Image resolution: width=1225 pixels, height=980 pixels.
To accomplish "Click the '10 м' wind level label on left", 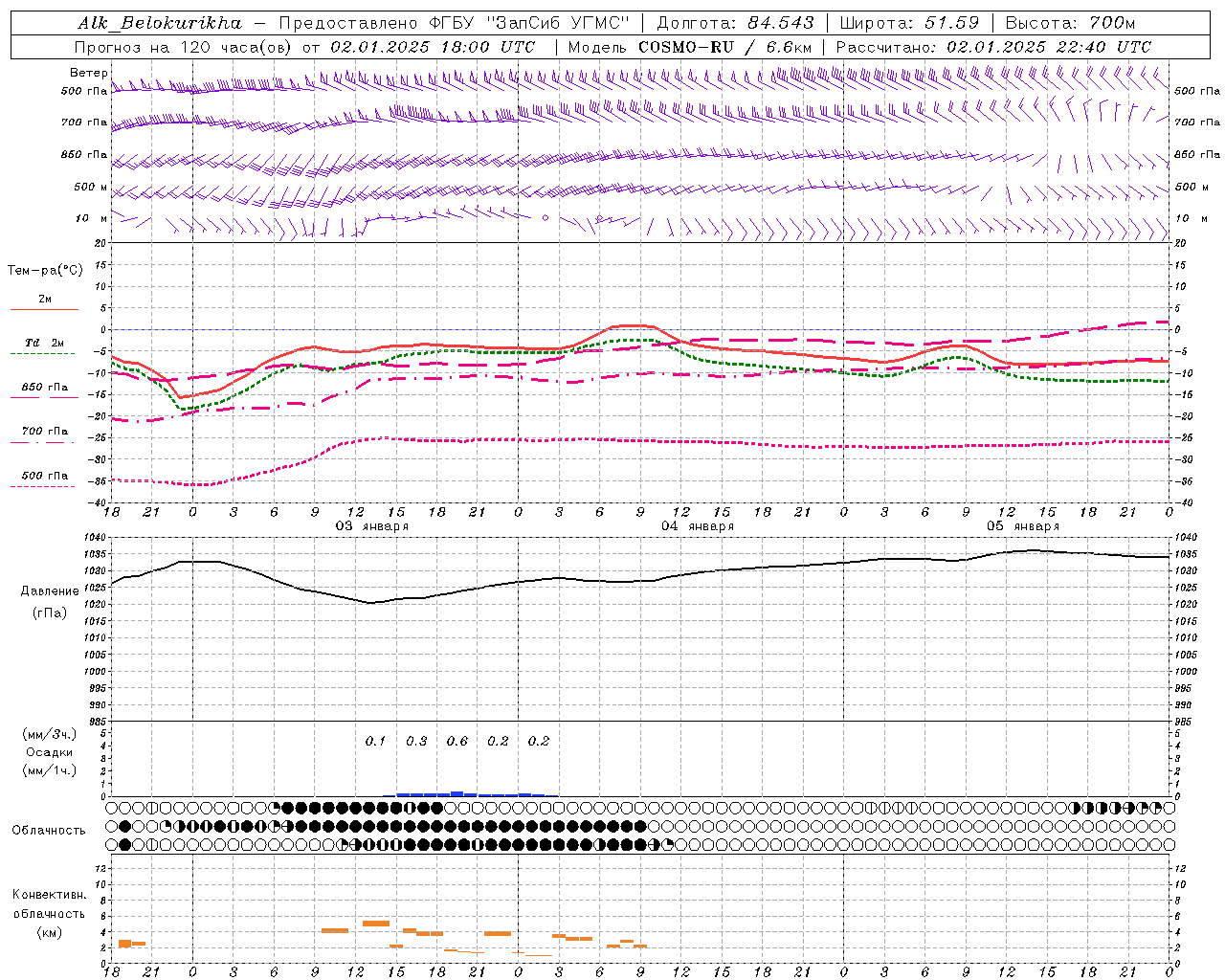I will [x=92, y=218].
